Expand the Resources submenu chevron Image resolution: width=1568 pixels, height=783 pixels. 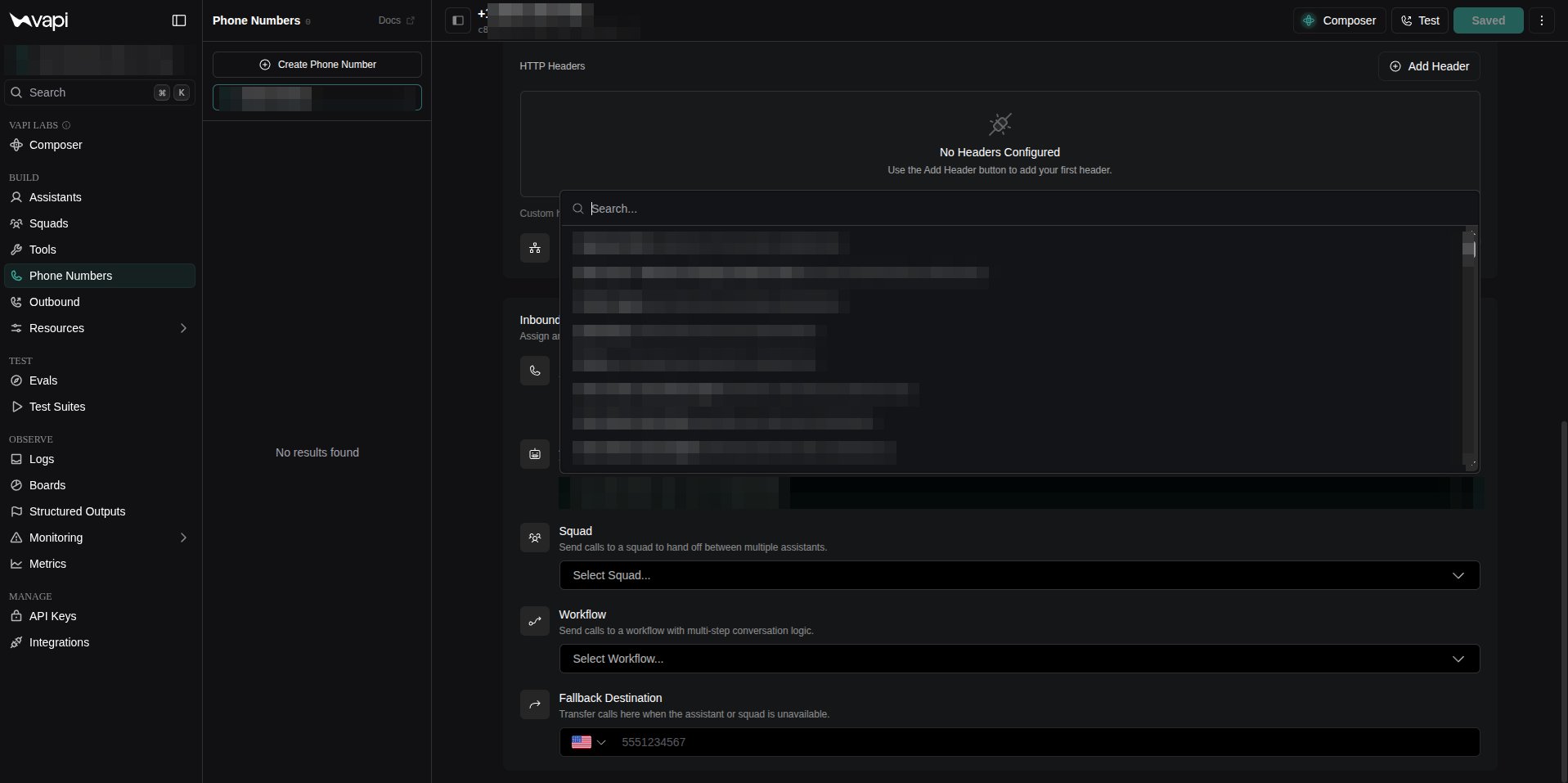(183, 328)
